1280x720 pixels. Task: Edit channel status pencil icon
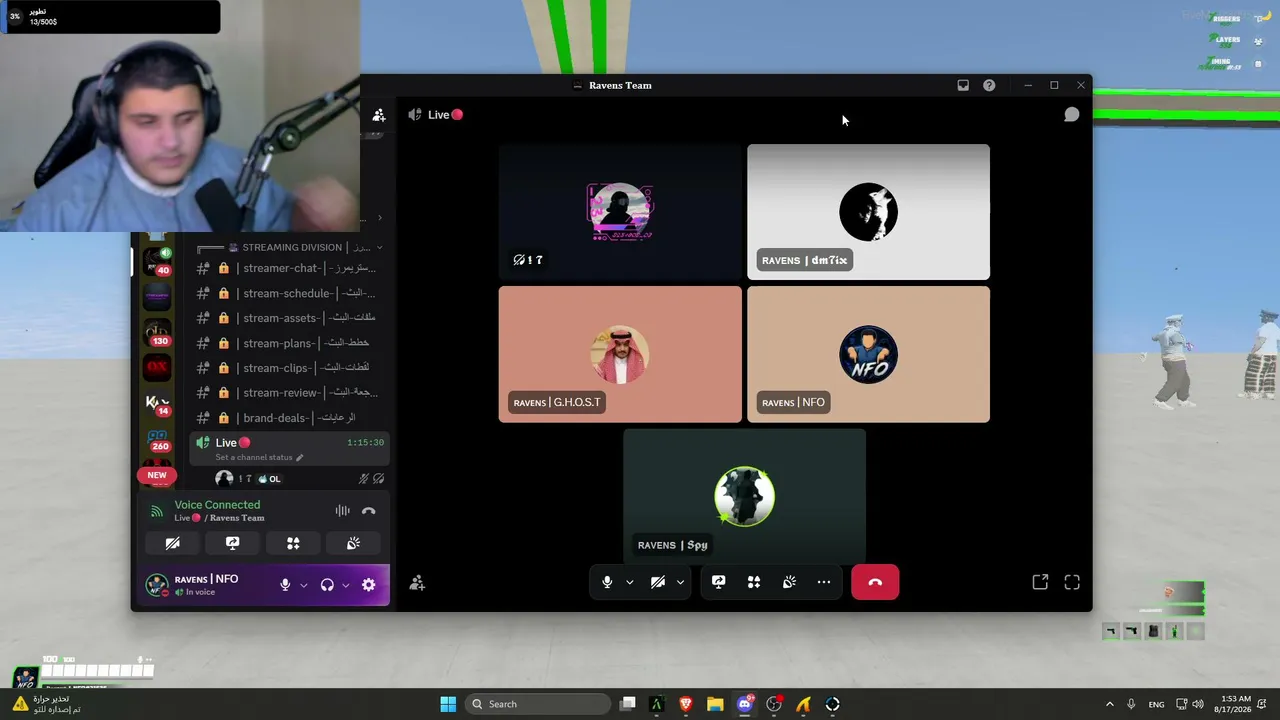click(299, 458)
